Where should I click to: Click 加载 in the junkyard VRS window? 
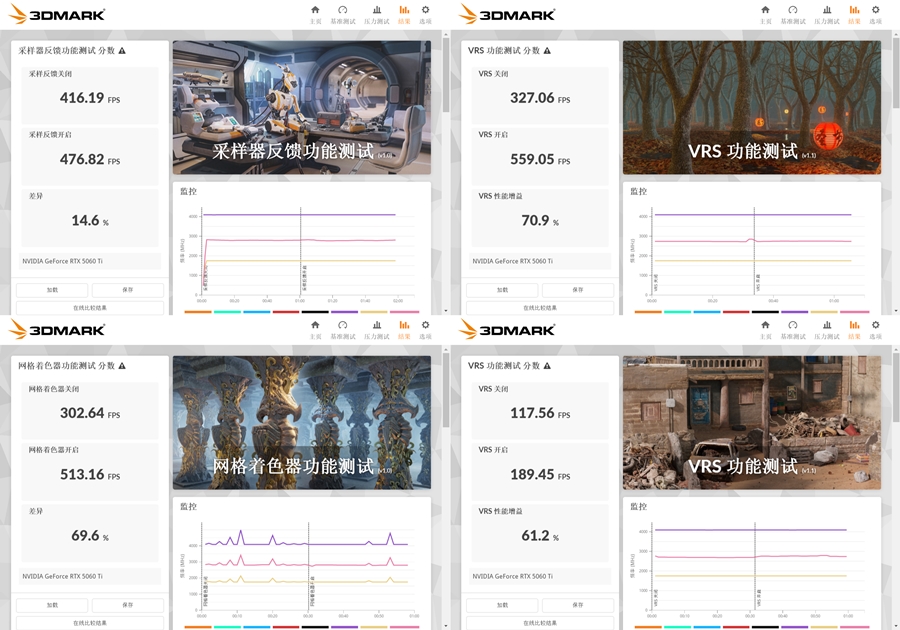[x=502, y=605]
